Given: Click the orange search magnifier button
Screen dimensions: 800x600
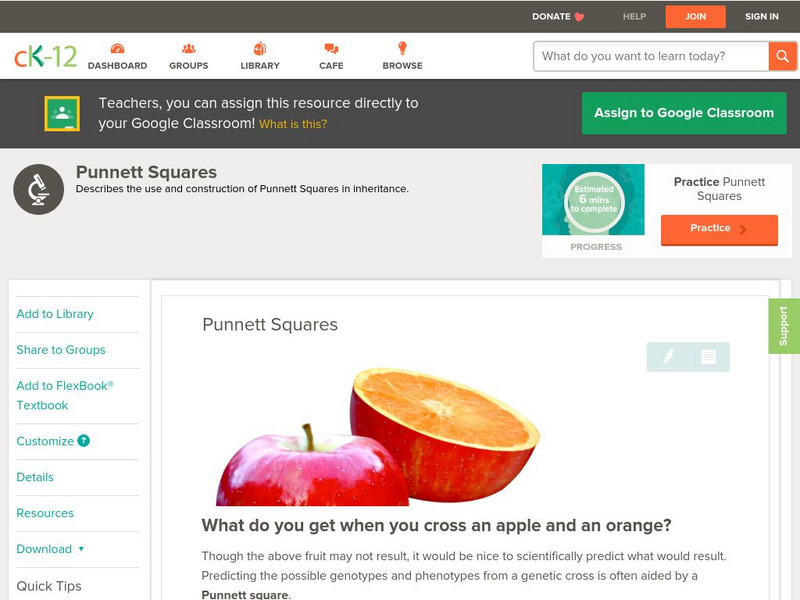Looking at the screenshot, I should [x=782, y=56].
